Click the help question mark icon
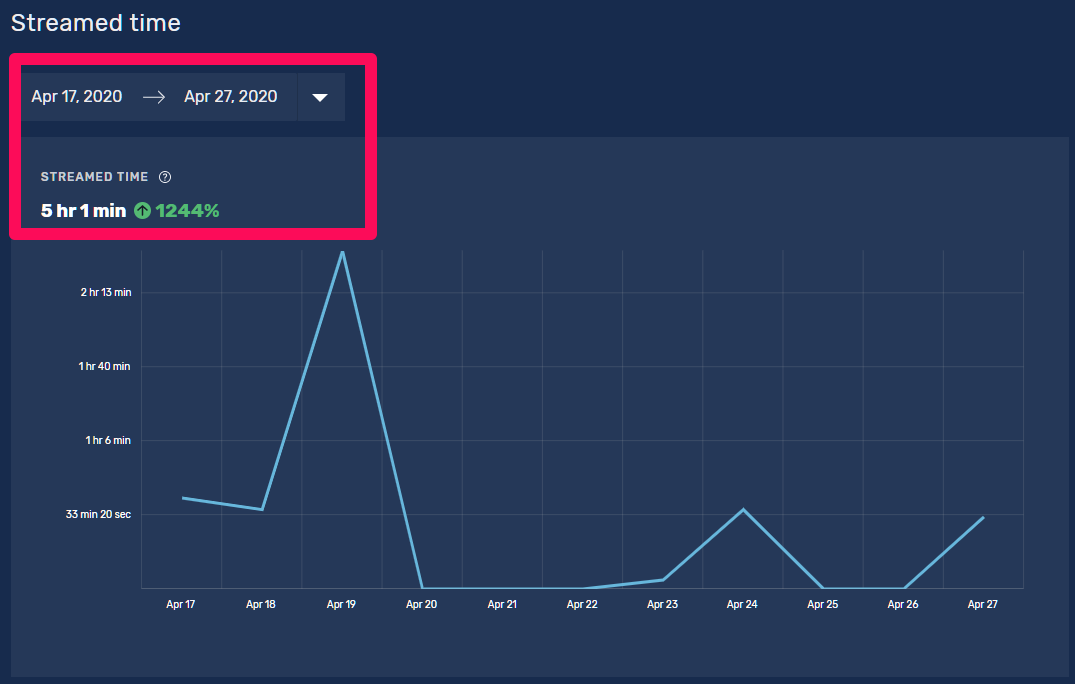 [165, 177]
